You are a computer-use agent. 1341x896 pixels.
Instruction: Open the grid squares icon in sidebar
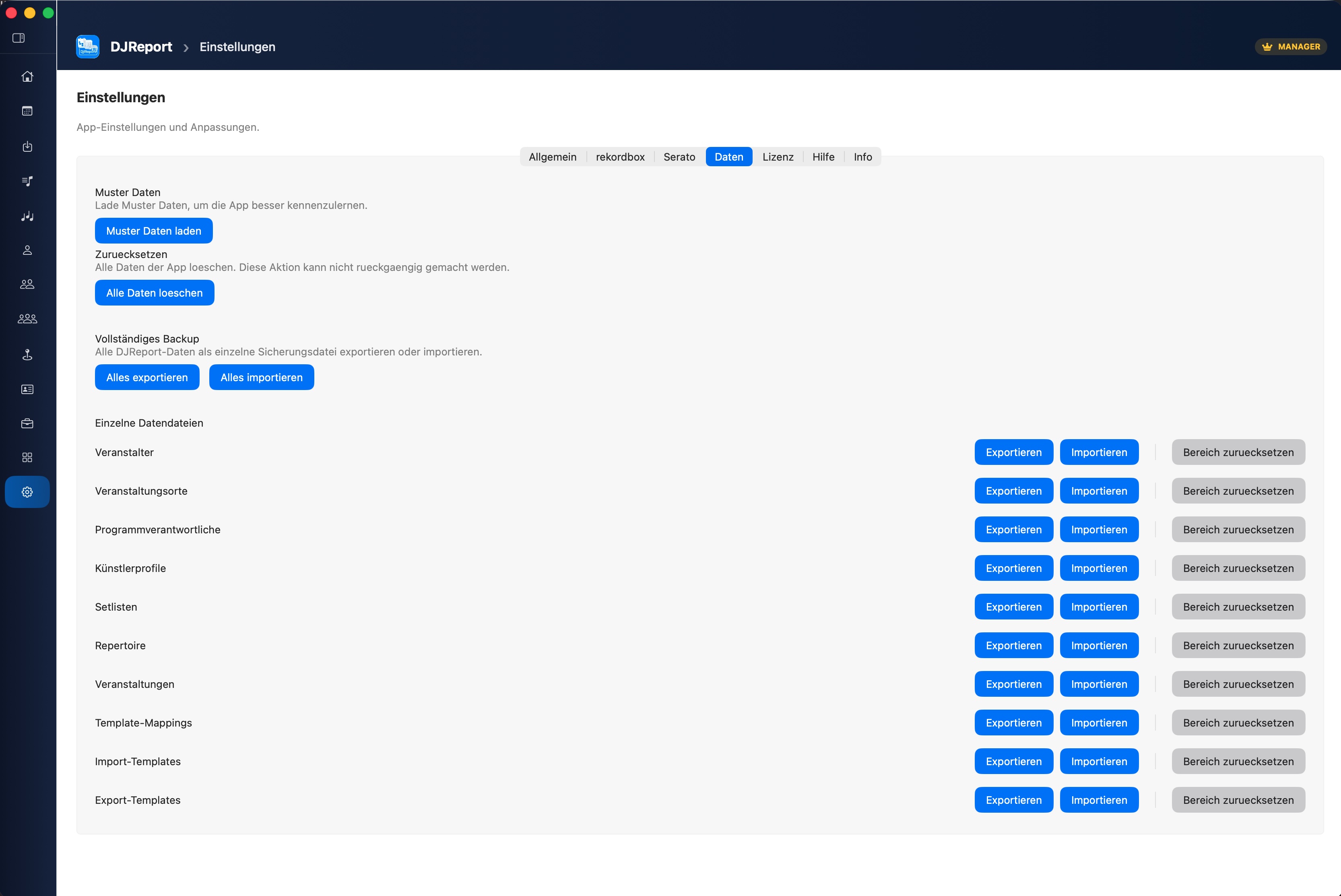tap(27, 457)
